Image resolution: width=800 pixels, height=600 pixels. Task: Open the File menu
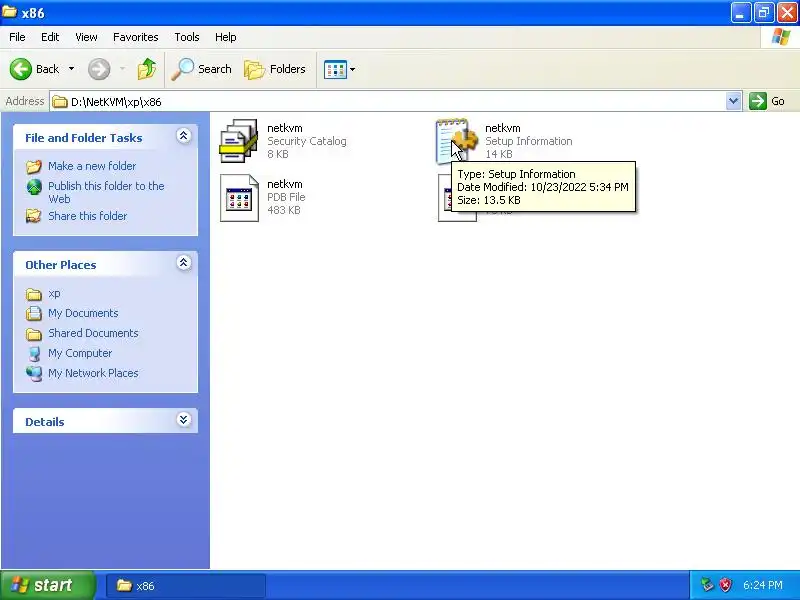tap(17, 37)
